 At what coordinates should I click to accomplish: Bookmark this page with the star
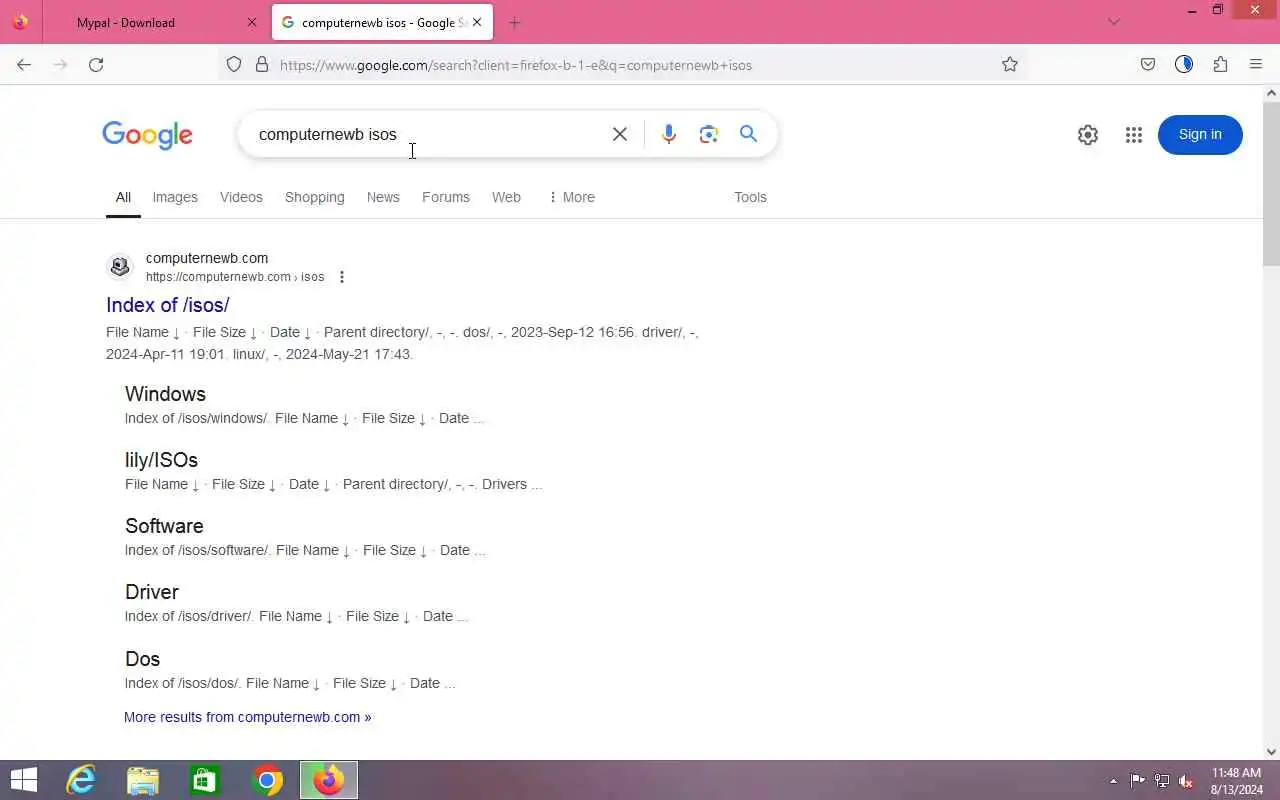[1010, 65]
